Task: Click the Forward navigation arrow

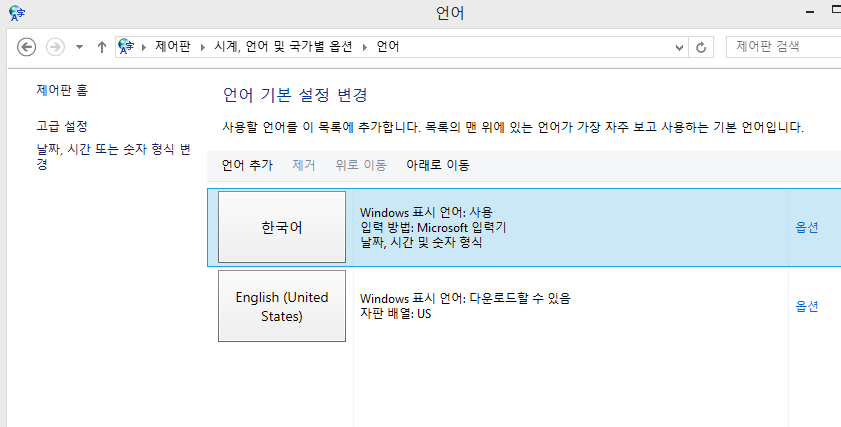Action: 55,47
